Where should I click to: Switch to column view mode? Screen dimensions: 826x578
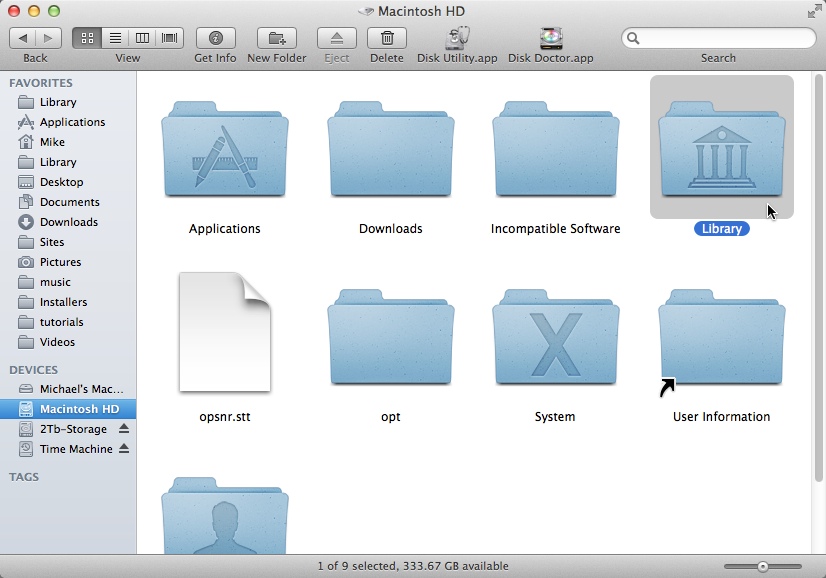point(142,38)
